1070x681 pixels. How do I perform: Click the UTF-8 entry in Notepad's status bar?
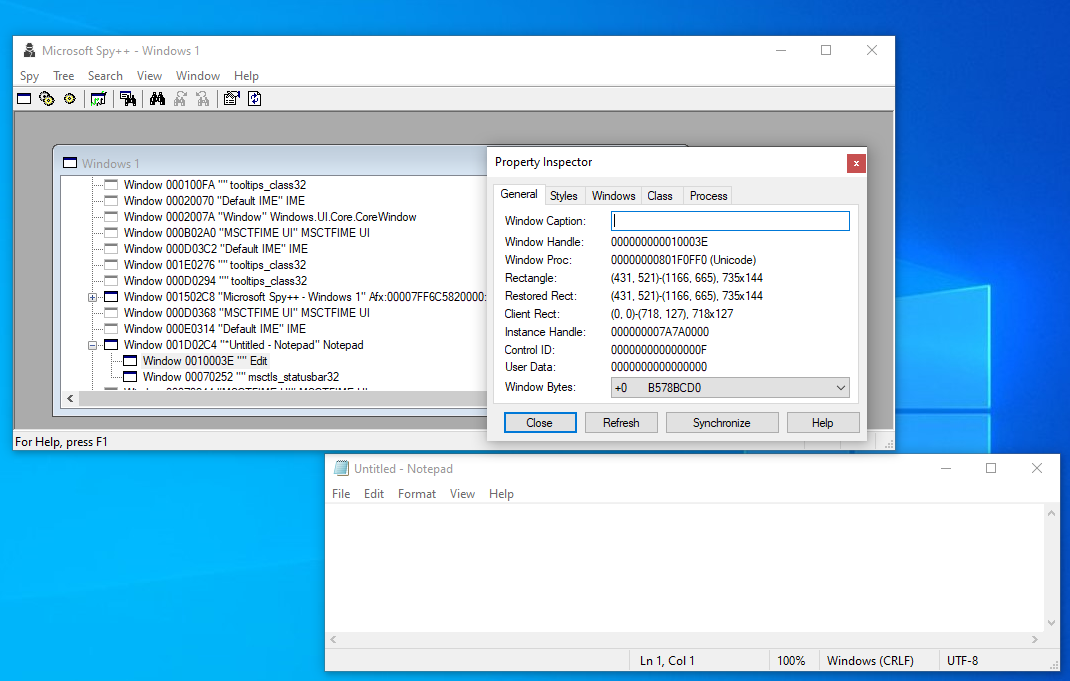962,661
